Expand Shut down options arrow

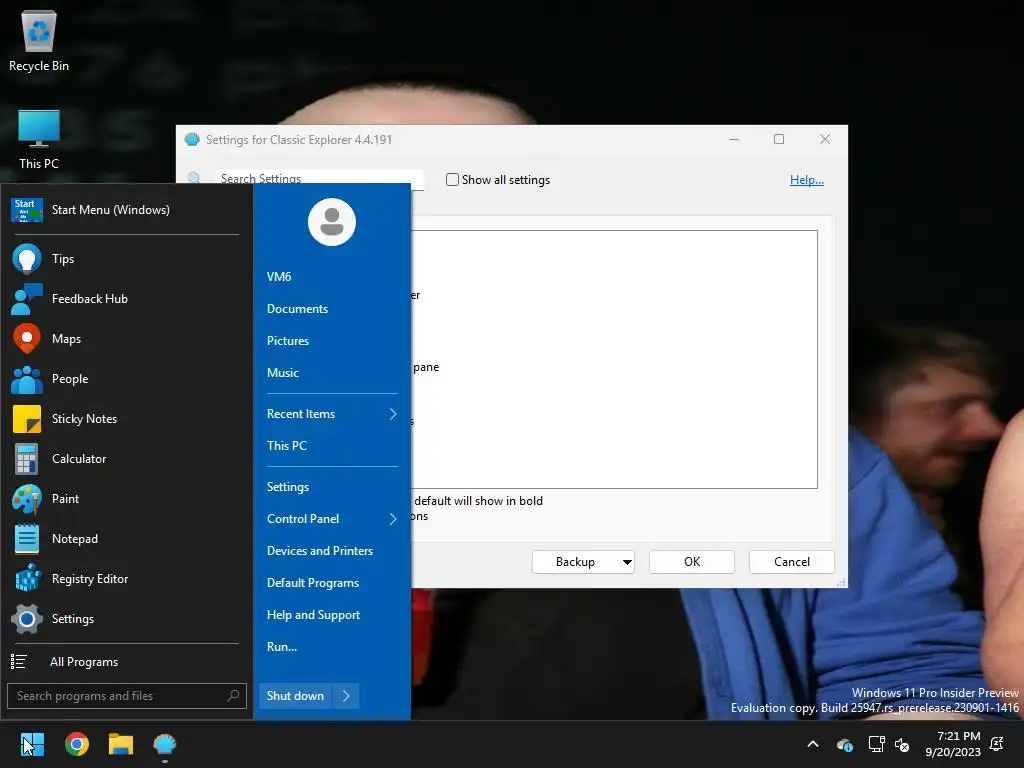coord(346,696)
